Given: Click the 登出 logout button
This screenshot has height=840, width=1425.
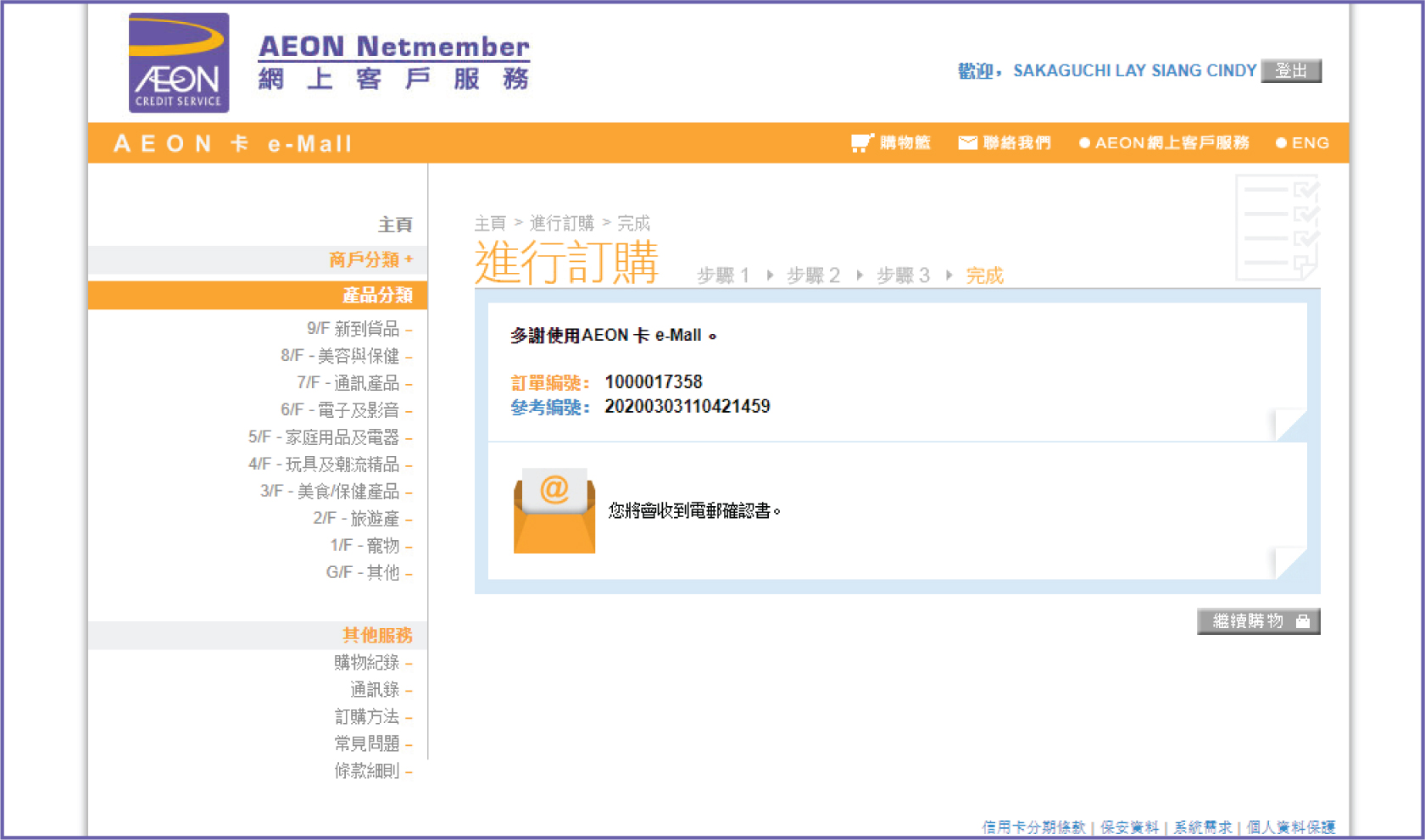Looking at the screenshot, I should 1291,70.
